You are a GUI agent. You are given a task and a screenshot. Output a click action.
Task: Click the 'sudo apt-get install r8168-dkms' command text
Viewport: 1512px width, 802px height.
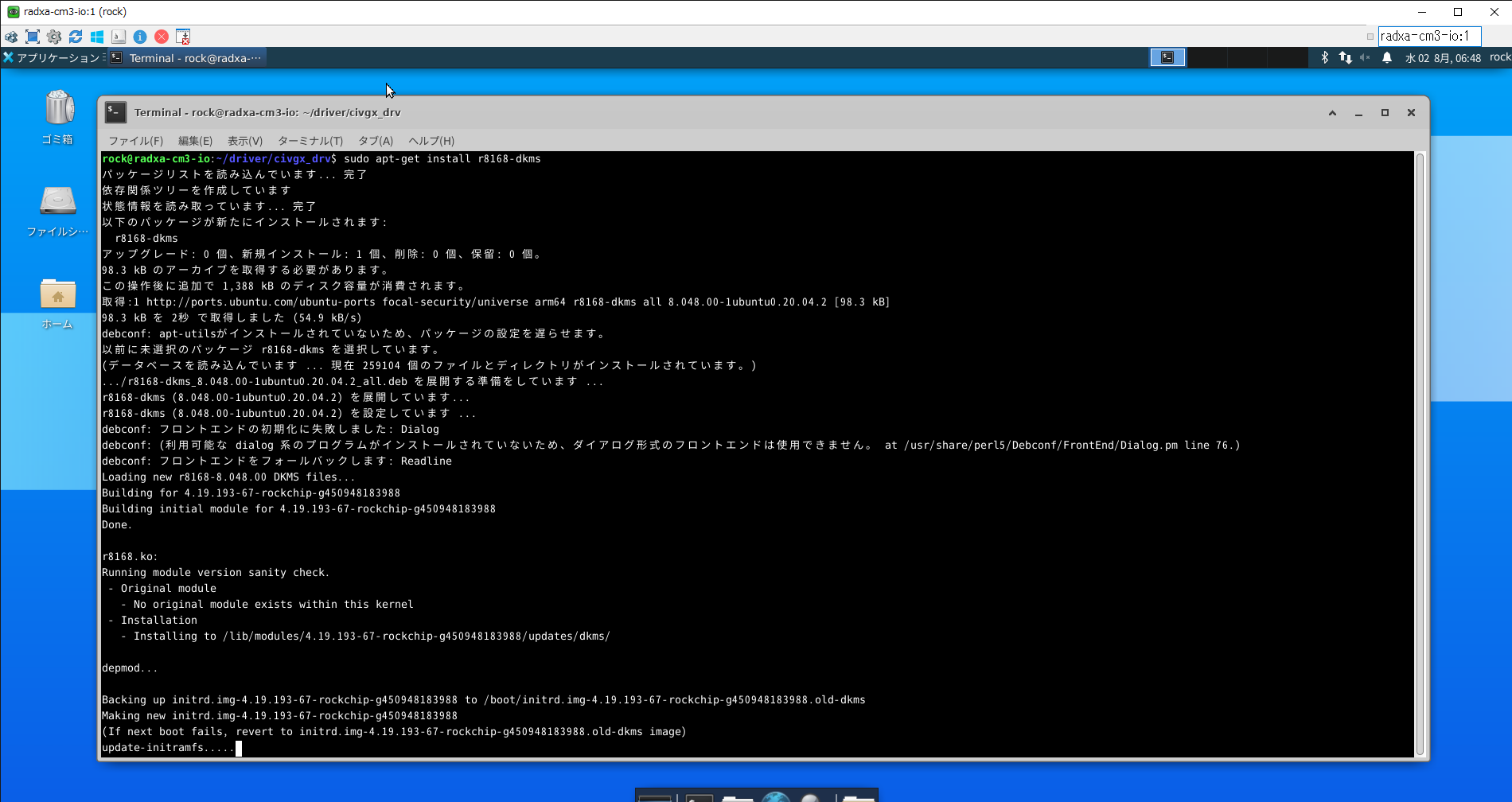(x=442, y=159)
